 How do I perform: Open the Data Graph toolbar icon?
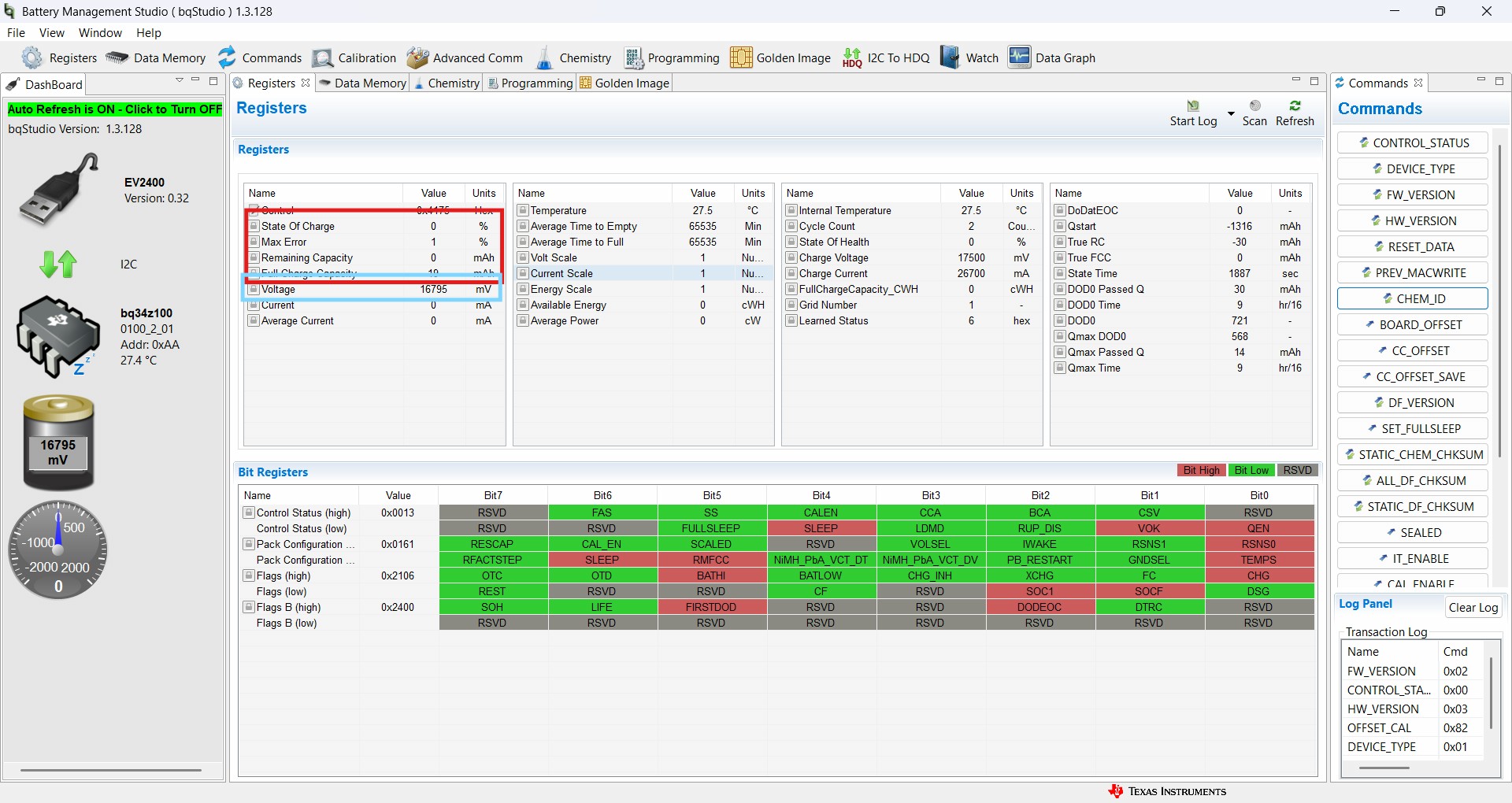coord(1020,57)
